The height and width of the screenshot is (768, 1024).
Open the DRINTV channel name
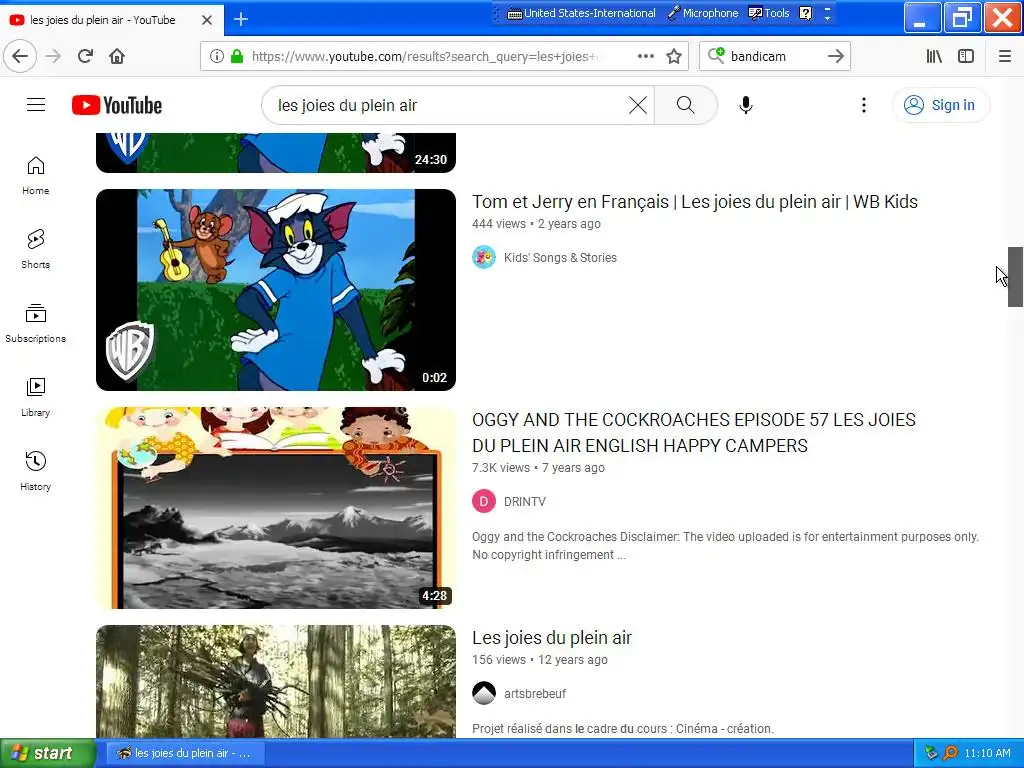point(524,502)
